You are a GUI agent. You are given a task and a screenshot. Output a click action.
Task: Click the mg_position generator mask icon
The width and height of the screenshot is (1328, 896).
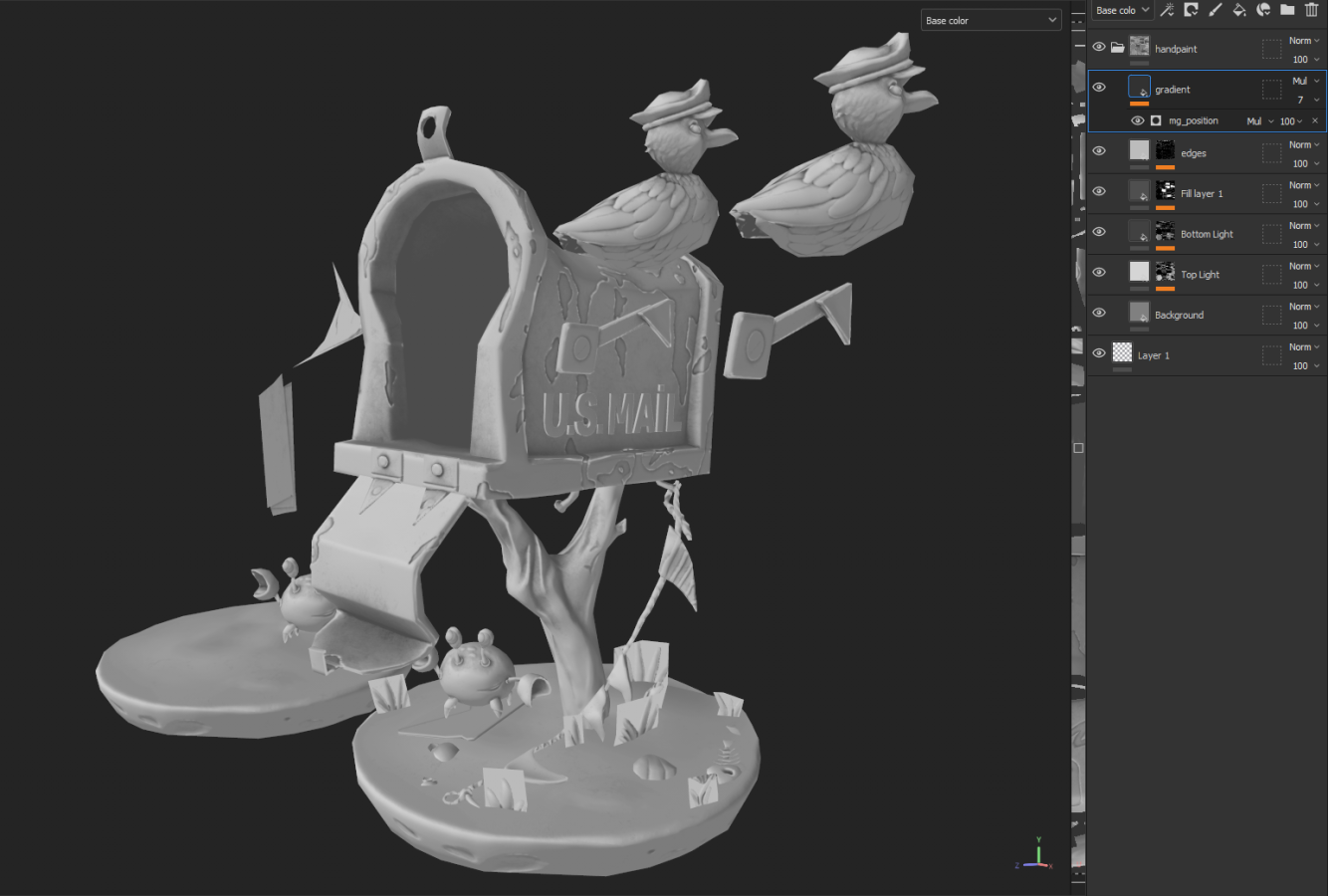pyautogui.click(x=1156, y=120)
